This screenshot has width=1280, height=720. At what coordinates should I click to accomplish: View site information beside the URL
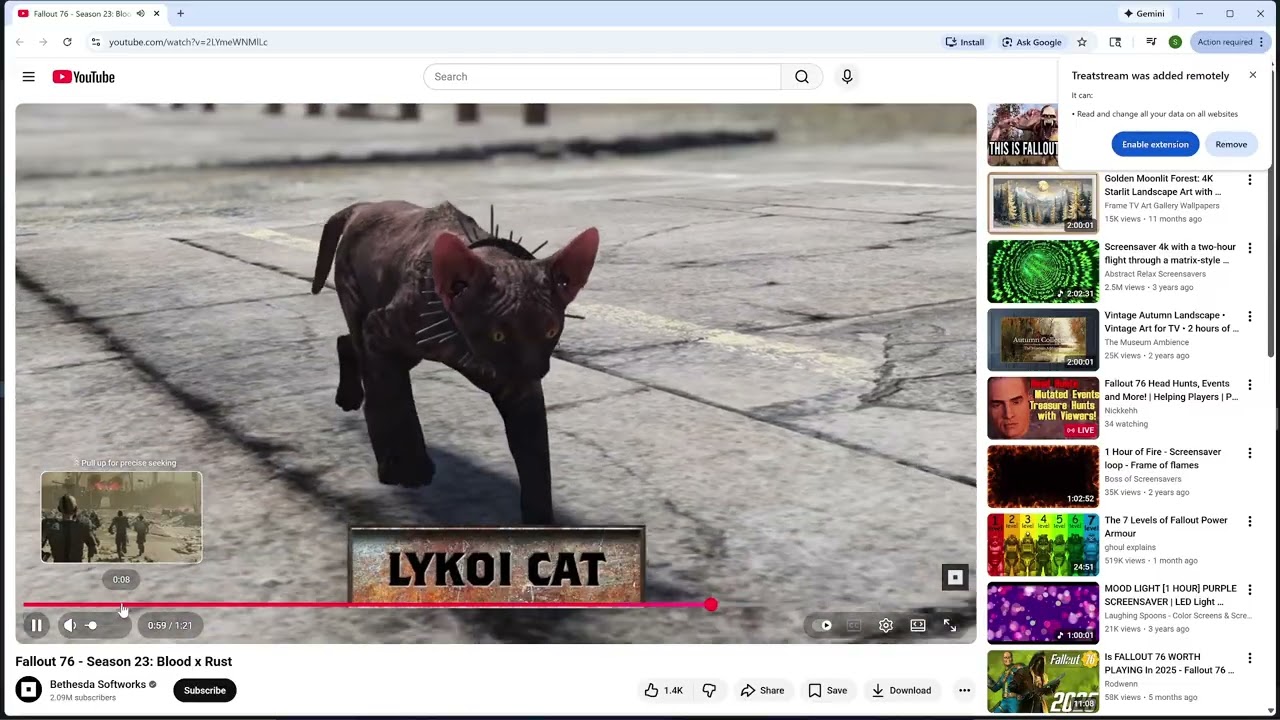pos(95,42)
